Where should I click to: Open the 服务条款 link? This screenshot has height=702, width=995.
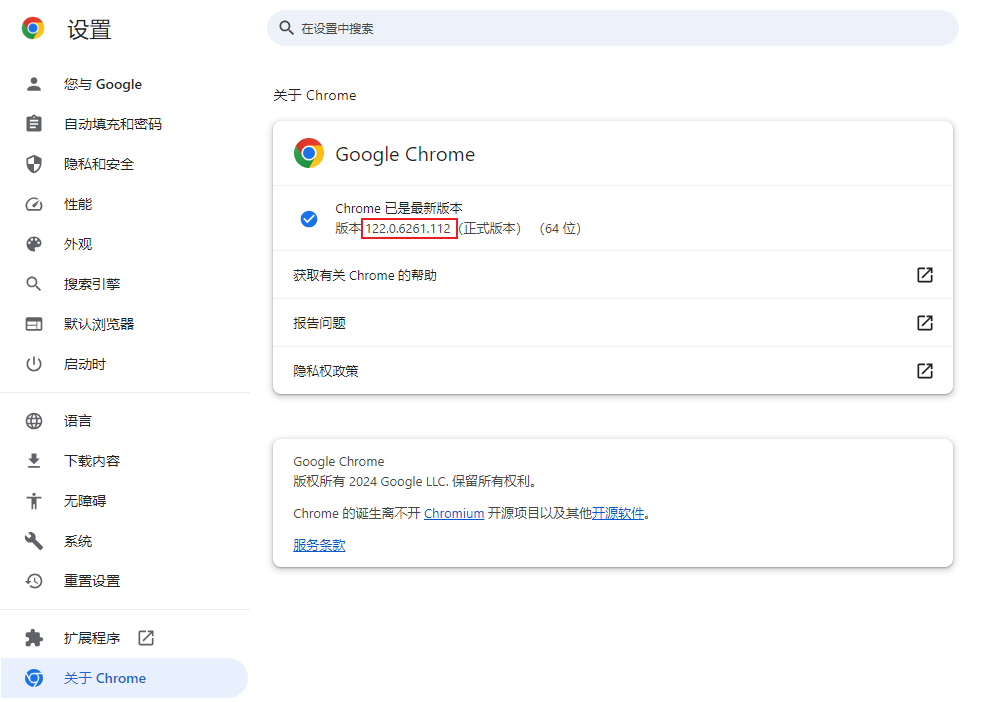pyautogui.click(x=319, y=545)
